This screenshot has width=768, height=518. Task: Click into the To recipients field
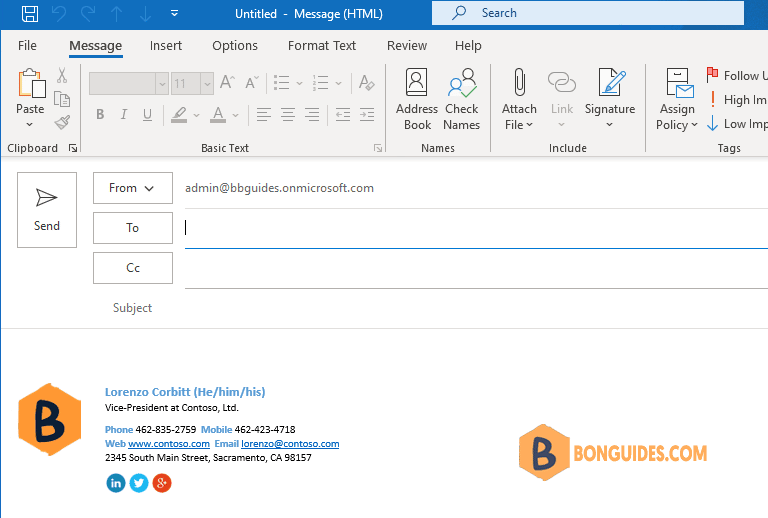pyautogui.click(x=476, y=228)
